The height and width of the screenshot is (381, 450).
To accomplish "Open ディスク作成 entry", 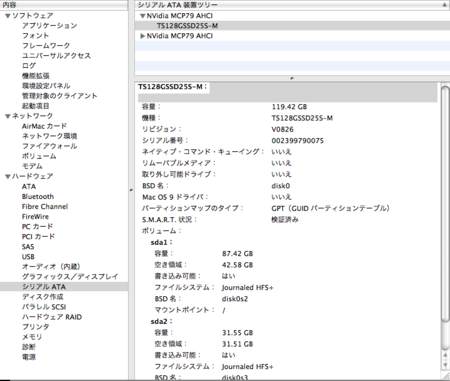I will 43,297.
